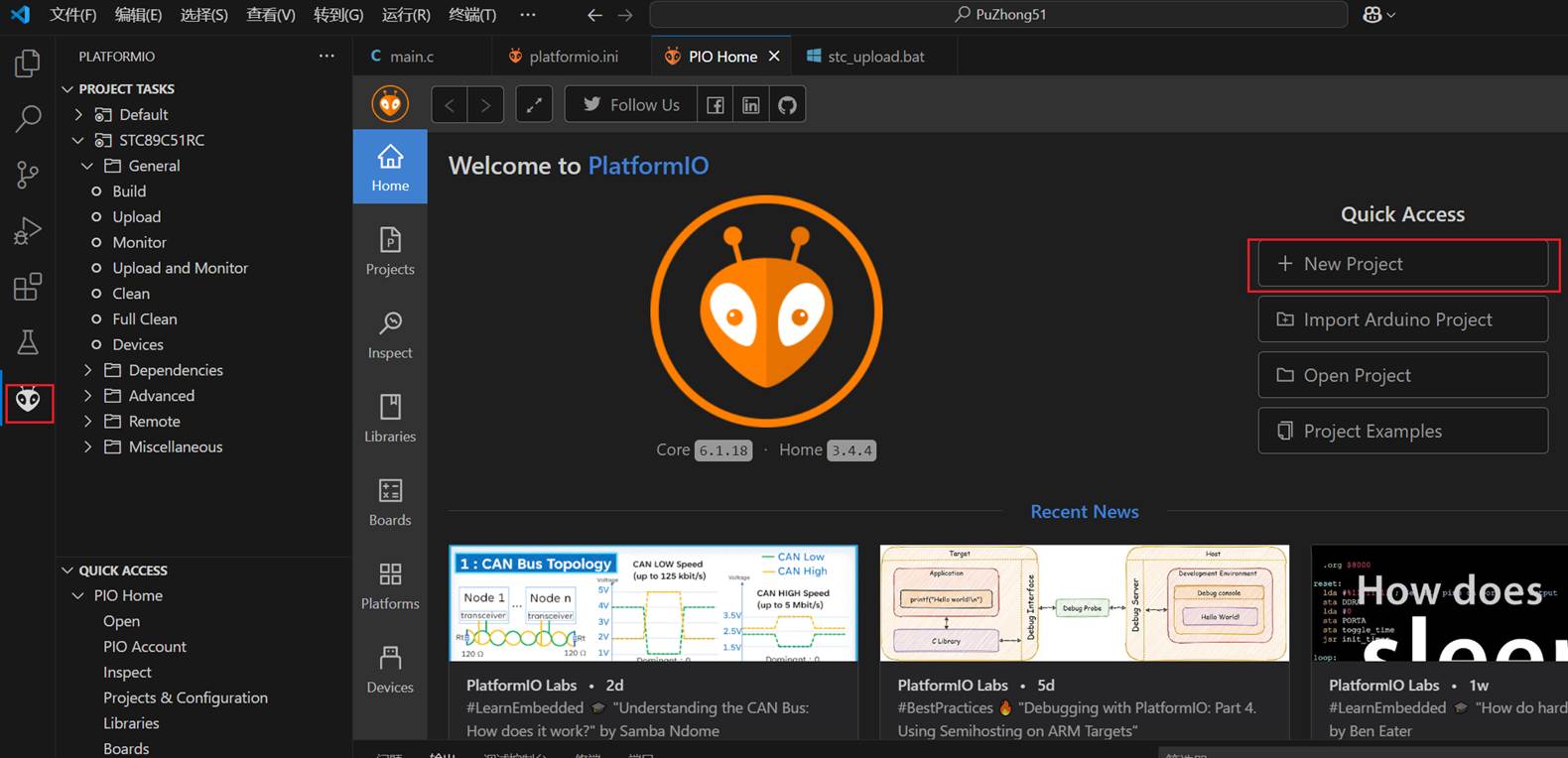Collapse the General tasks folder
The image size is (1568, 758).
(87, 166)
